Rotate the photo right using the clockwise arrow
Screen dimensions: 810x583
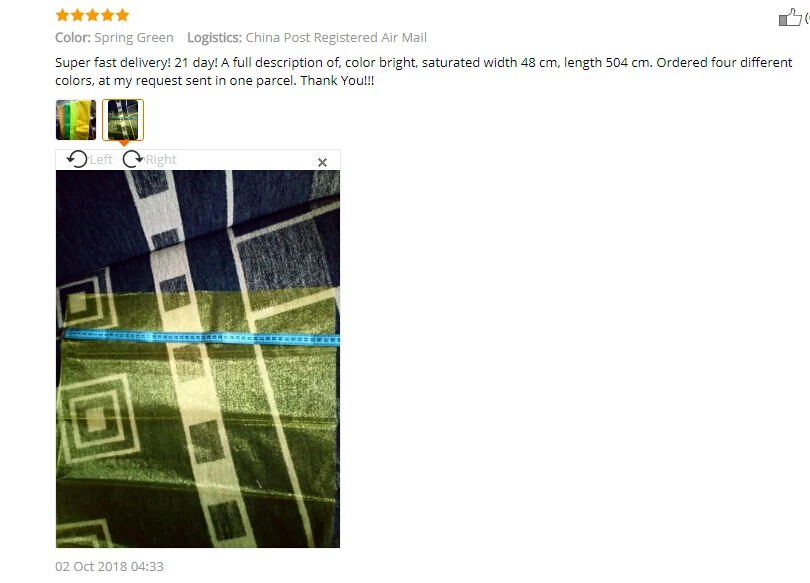(133, 159)
